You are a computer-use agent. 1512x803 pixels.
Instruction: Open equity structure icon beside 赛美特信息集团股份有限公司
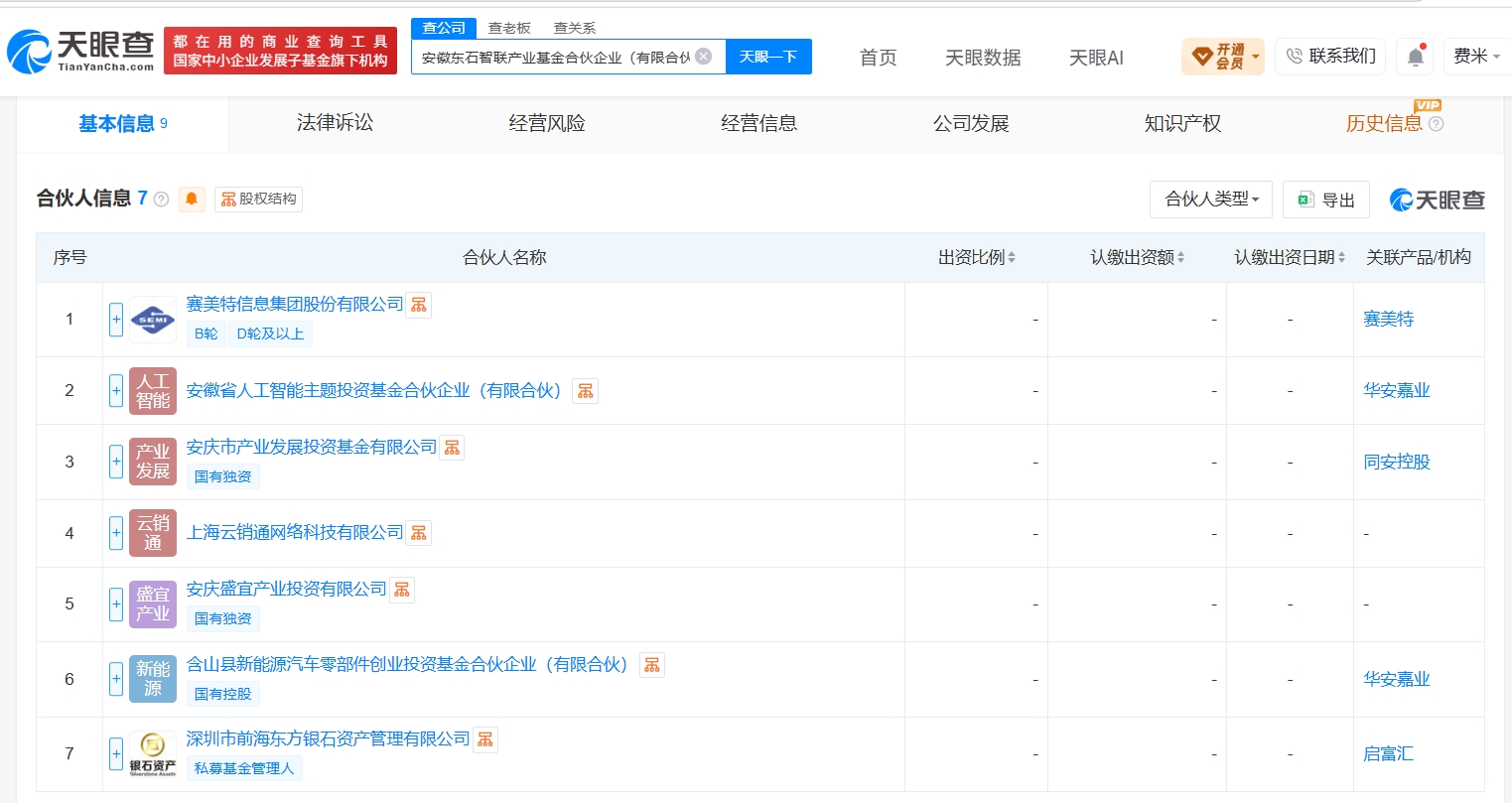point(419,305)
